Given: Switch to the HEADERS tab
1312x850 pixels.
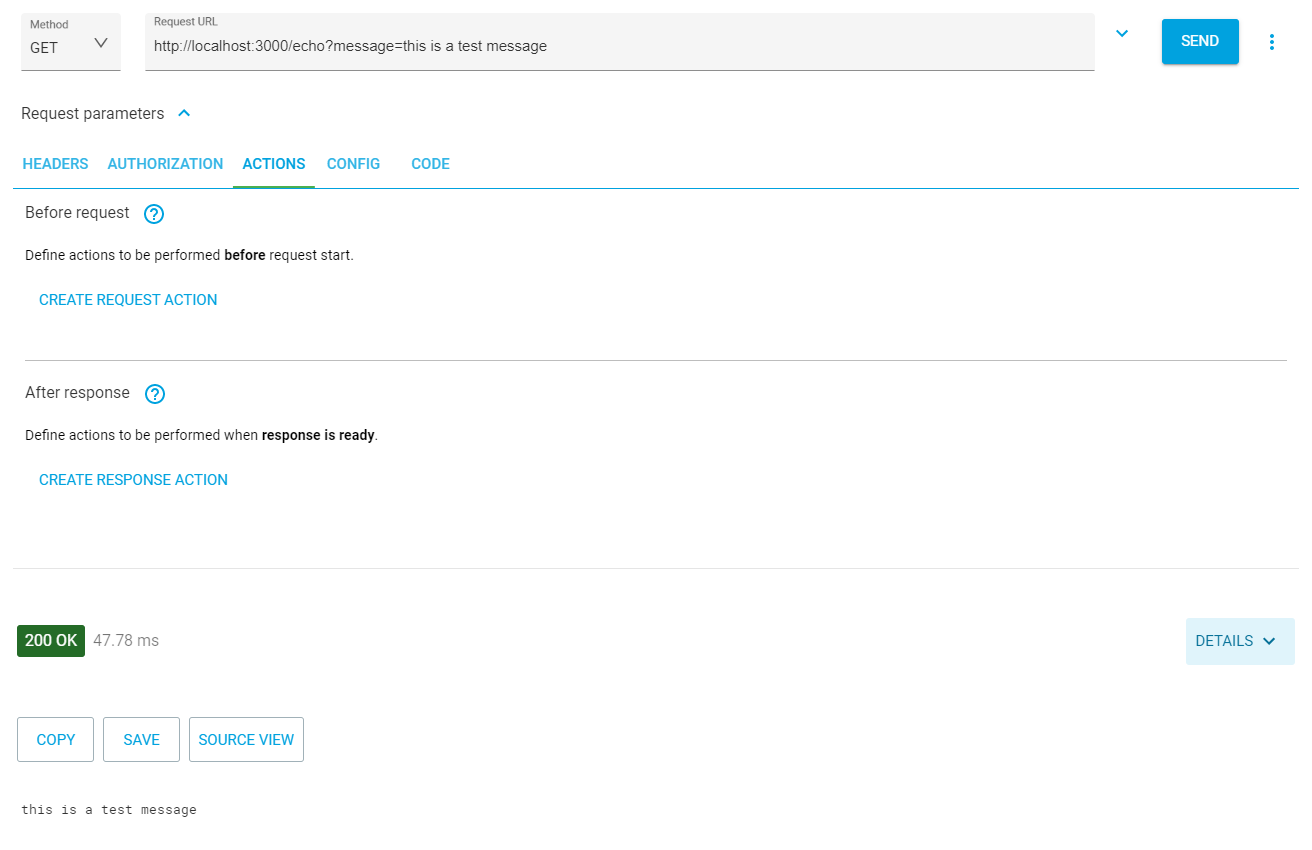Looking at the screenshot, I should click(x=55, y=164).
